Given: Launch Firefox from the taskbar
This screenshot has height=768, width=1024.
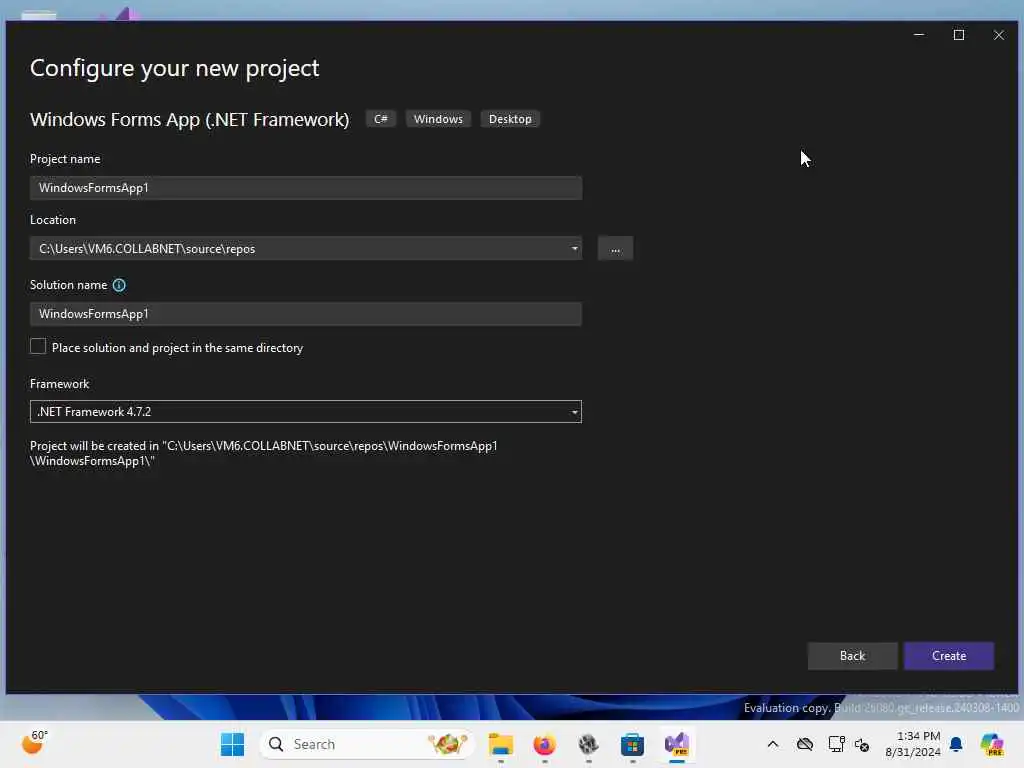Looking at the screenshot, I should (544, 744).
